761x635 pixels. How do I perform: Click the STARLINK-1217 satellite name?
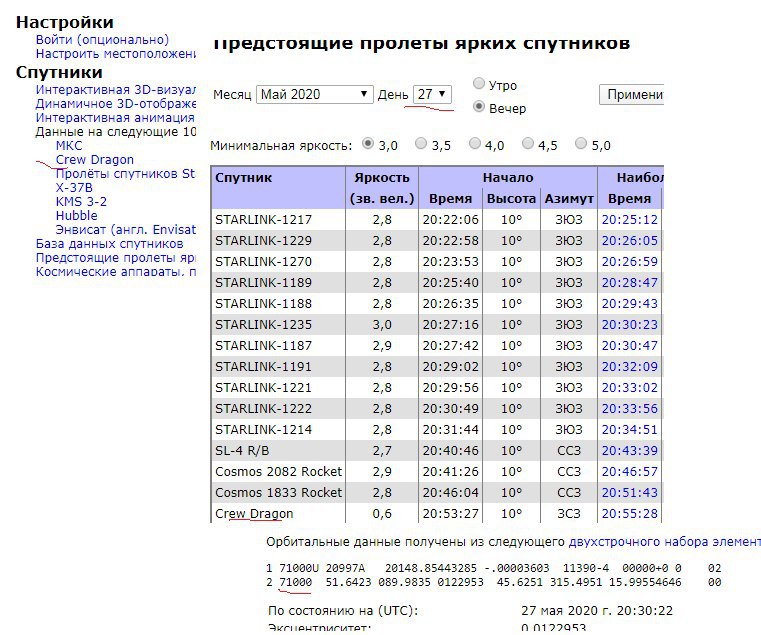click(x=263, y=219)
